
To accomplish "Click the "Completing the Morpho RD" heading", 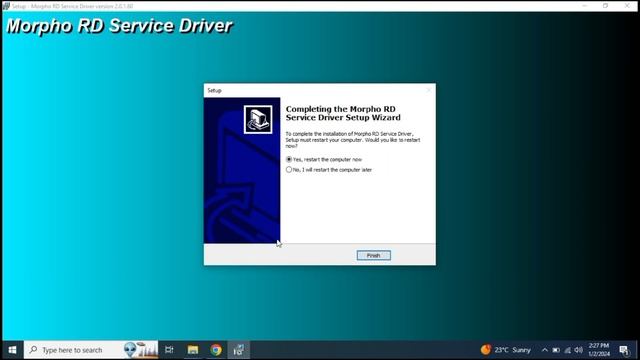I will (343, 113).
